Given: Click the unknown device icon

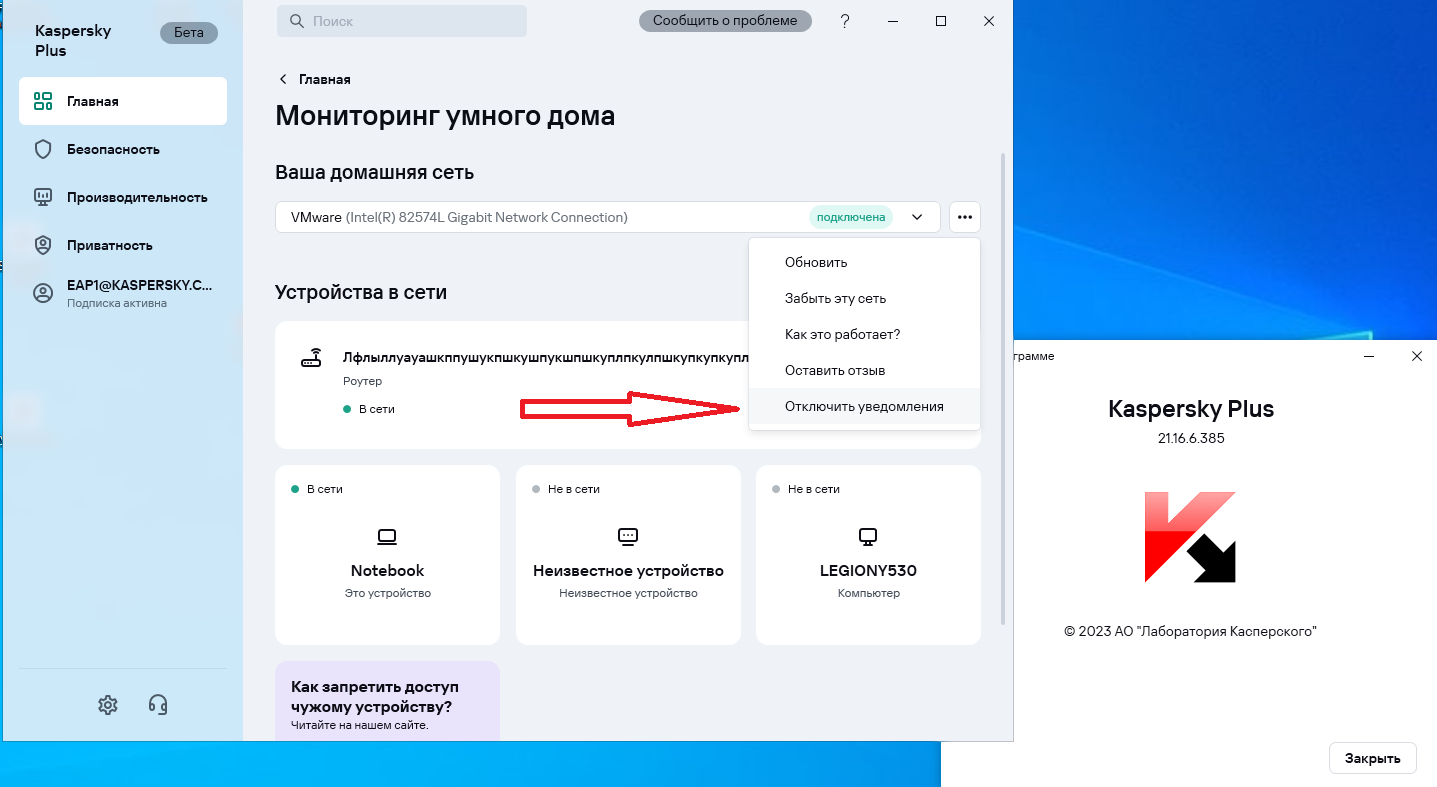Looking at the screenshot, I should point(628,536).
